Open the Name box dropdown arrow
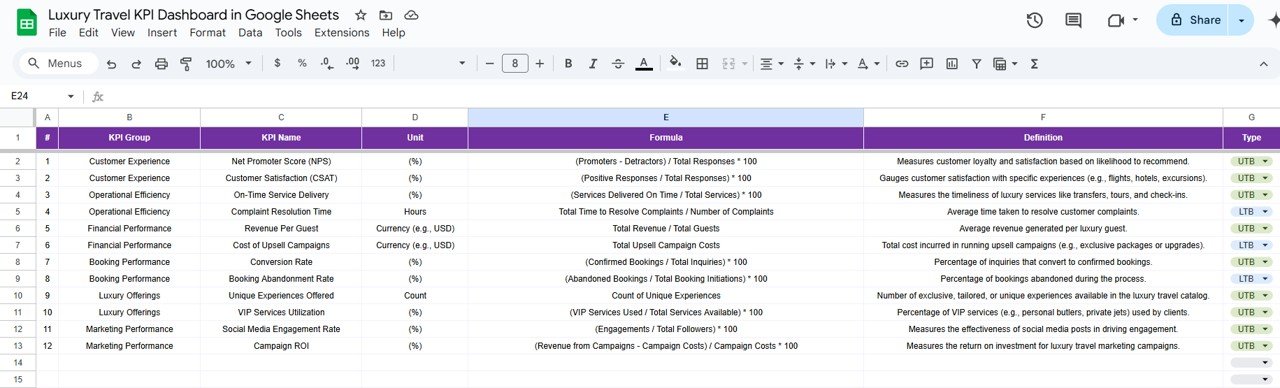 71,97
